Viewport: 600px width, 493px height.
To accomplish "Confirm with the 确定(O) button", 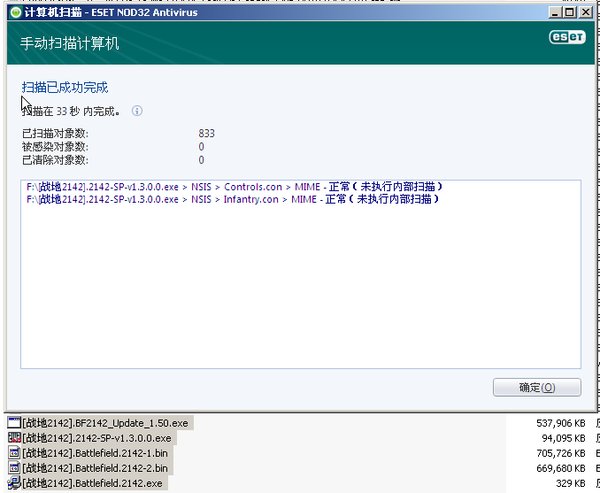I will pyautogui.click(x=537, y=387).
